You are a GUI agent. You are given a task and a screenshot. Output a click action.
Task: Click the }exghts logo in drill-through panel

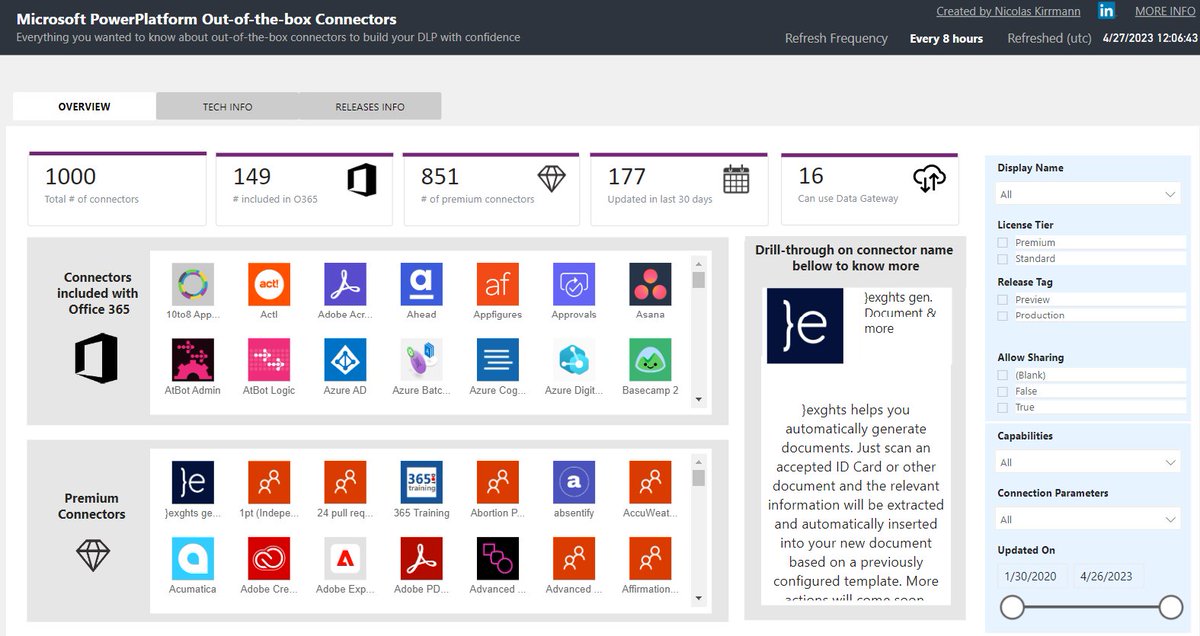coord(805,326)
